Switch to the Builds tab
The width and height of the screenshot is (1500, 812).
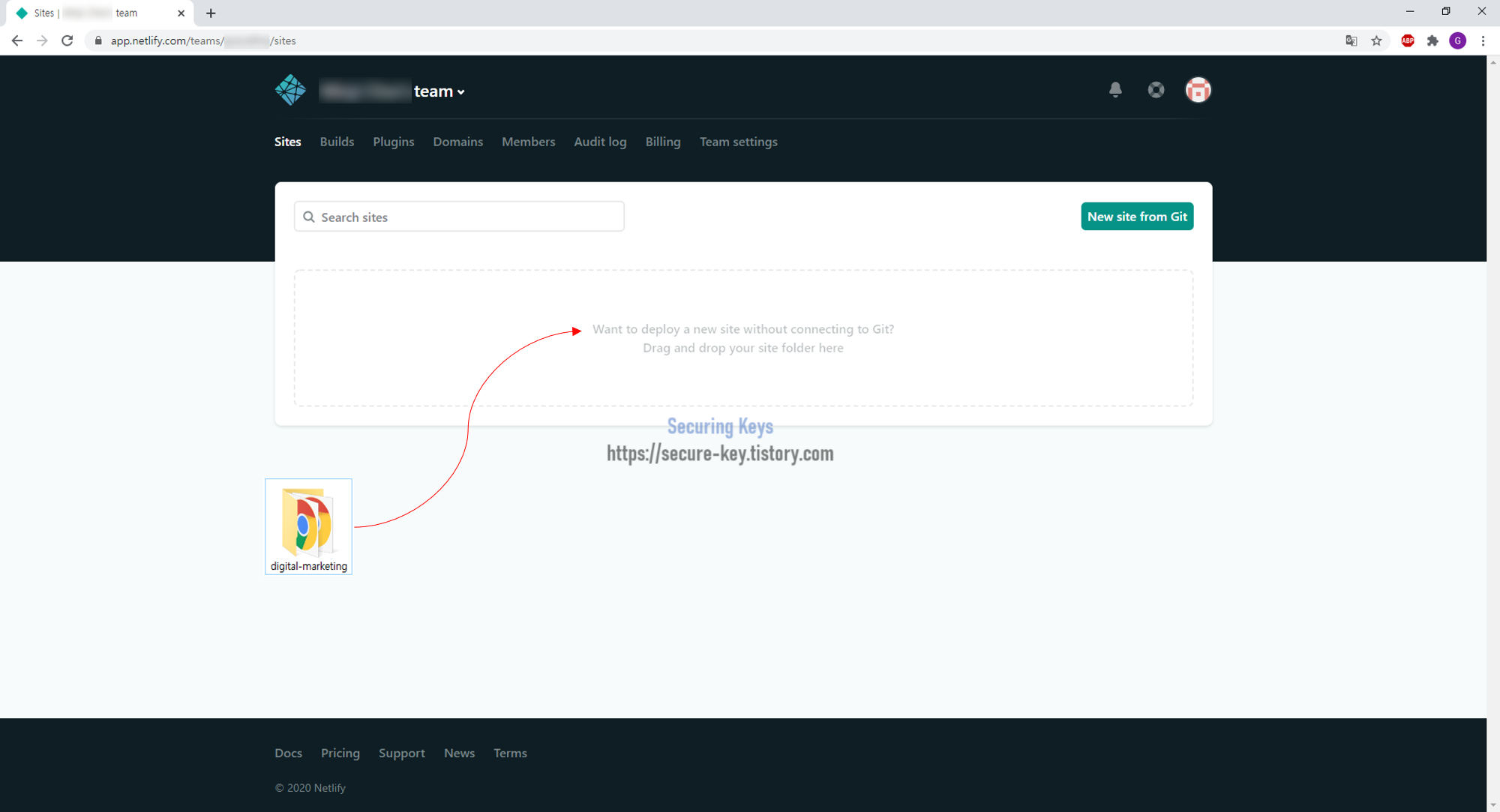coord(337,142)
